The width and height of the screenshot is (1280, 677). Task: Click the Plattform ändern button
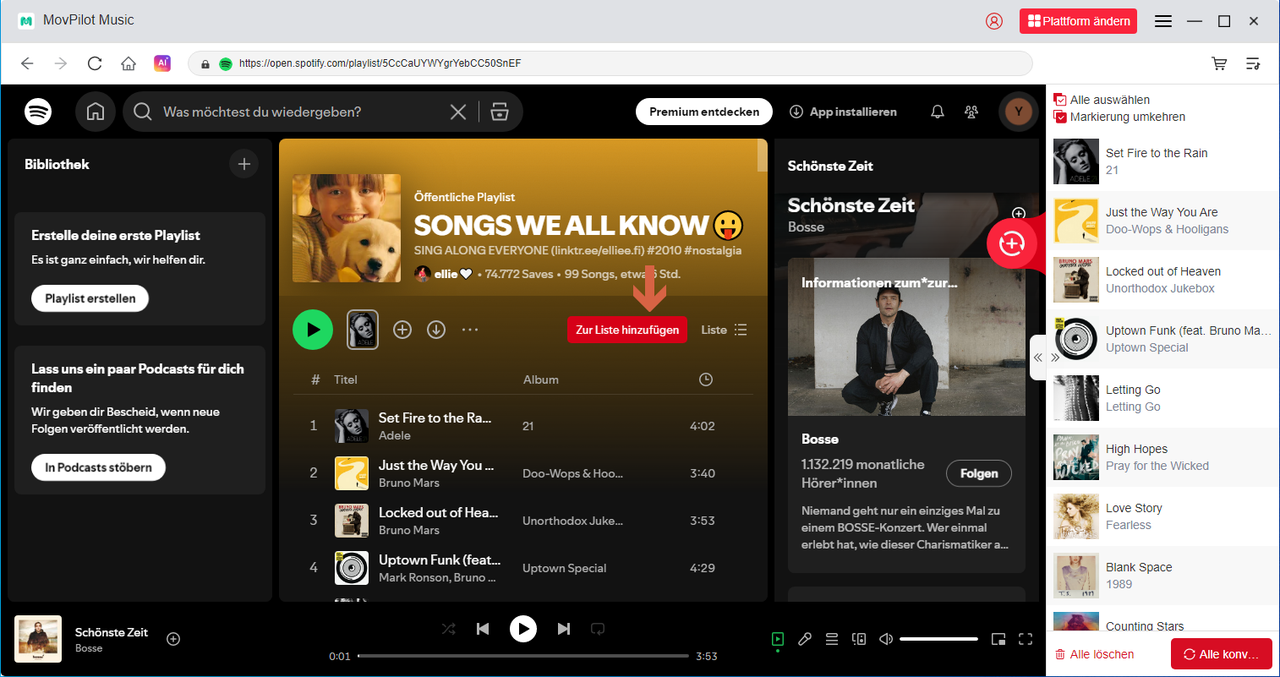pyautogui.click(x=1078, y=21)
